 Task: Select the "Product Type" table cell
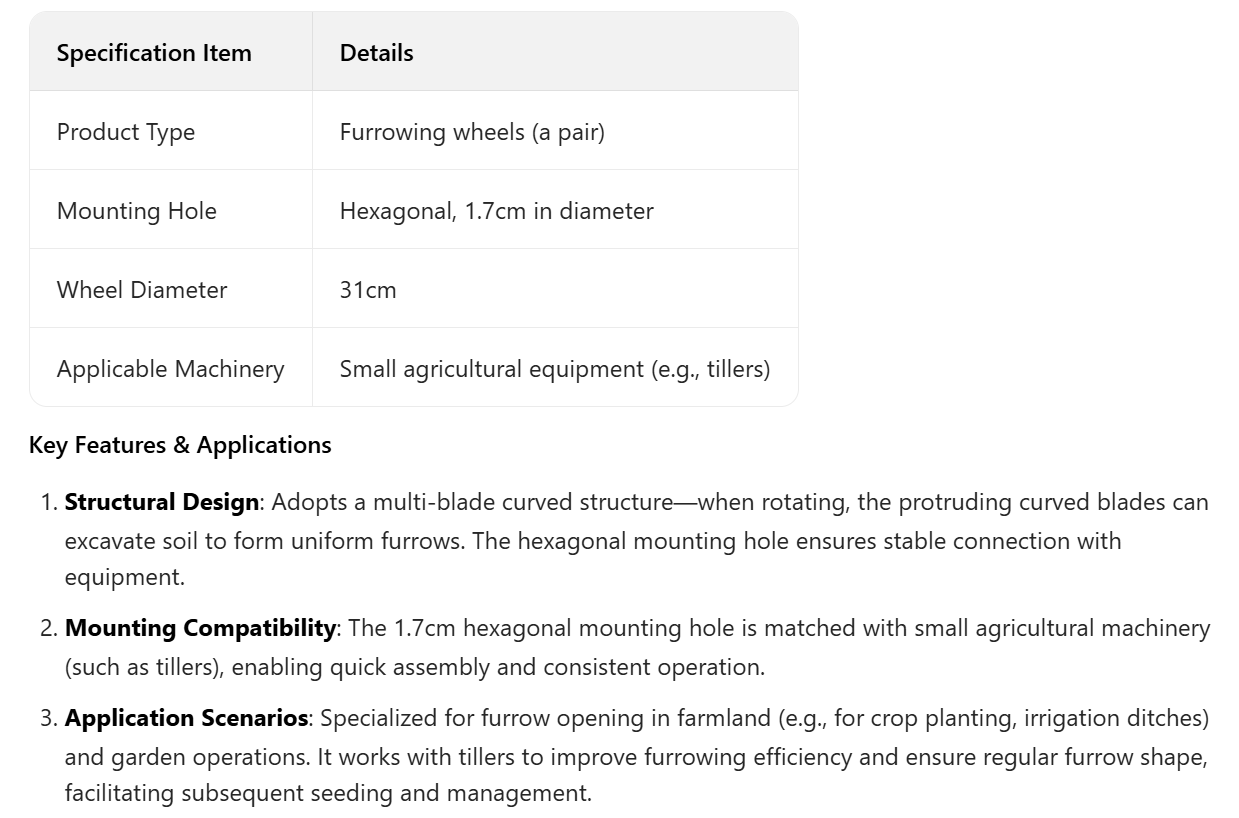coord(126,132)
